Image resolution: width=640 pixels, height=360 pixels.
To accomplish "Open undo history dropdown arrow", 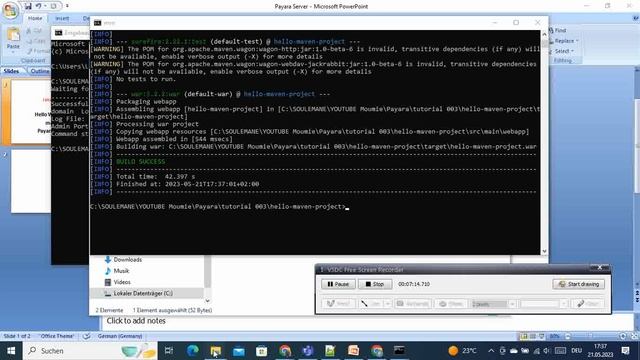I will pos(45,6).
